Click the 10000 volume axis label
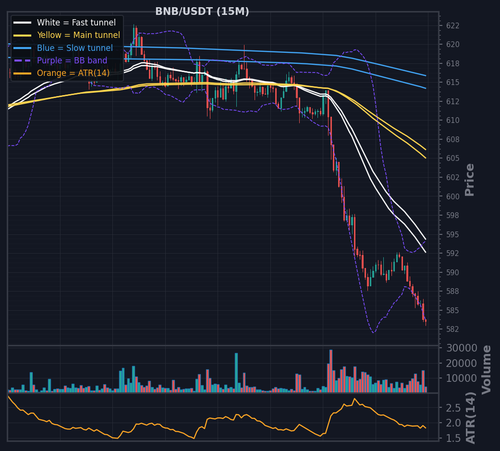Viewport: 500px width, 451px height. tap(462, 378)
